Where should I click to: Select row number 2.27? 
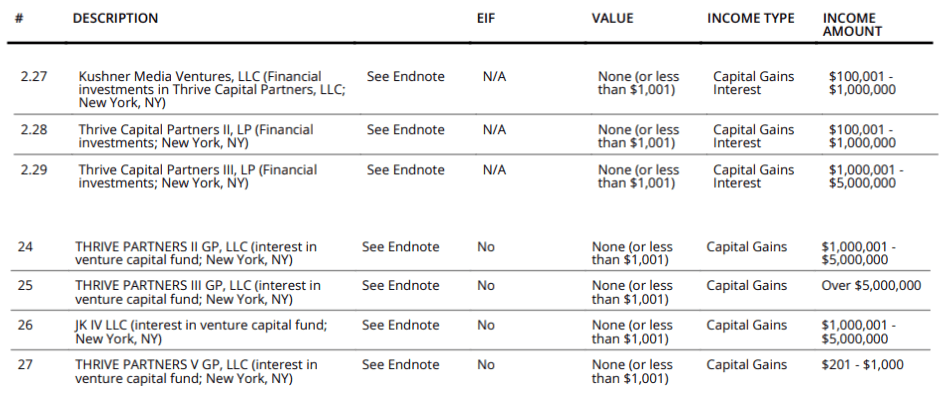click(34, 77)
